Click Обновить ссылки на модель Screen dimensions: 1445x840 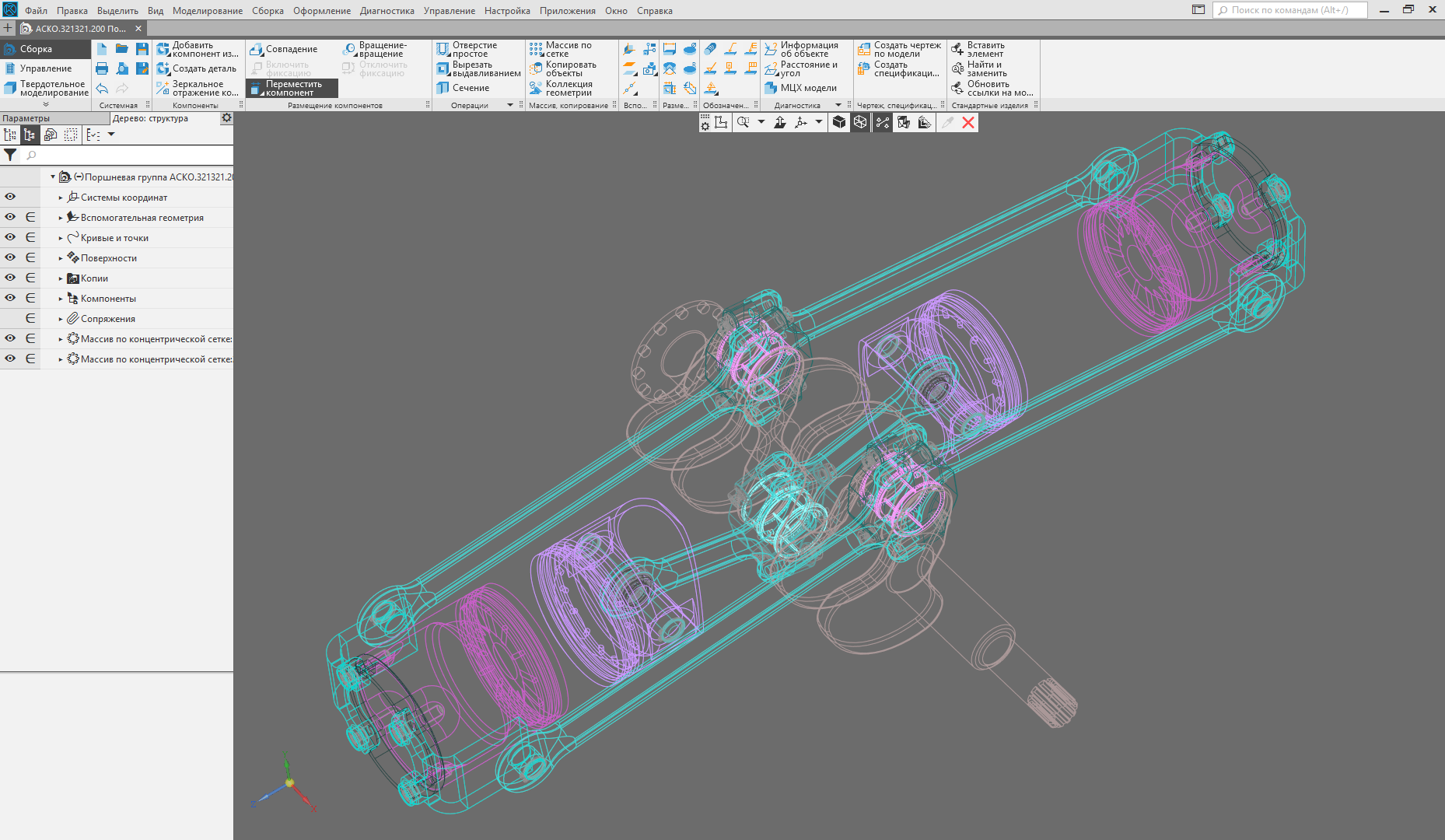coord(992,88)
